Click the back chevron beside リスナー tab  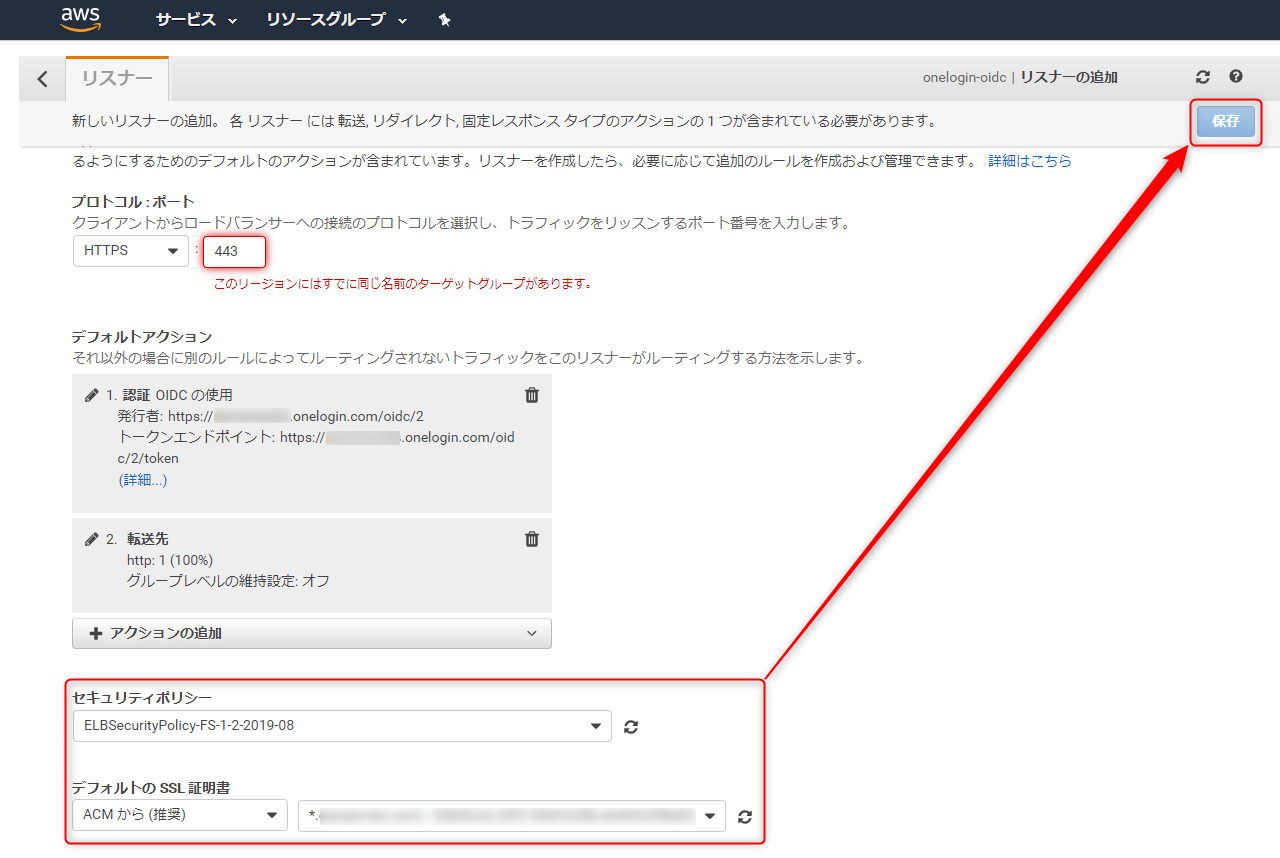pos(42,79)
